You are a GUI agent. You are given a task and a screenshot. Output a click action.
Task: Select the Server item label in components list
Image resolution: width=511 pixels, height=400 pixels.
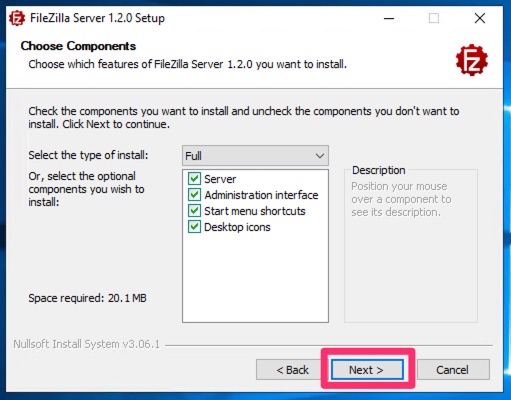(220, 179)
